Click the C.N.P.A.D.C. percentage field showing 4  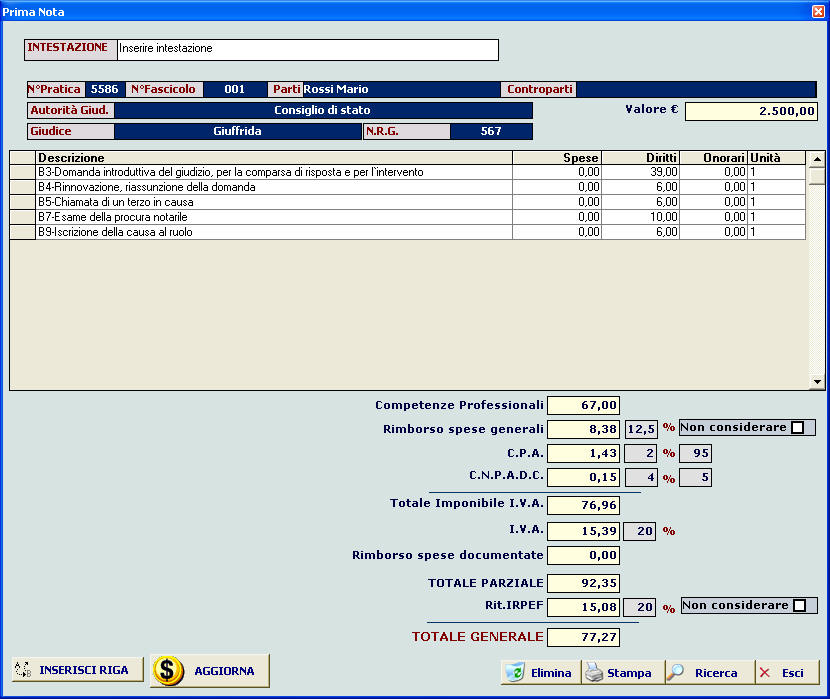click(x=641, y=477)
